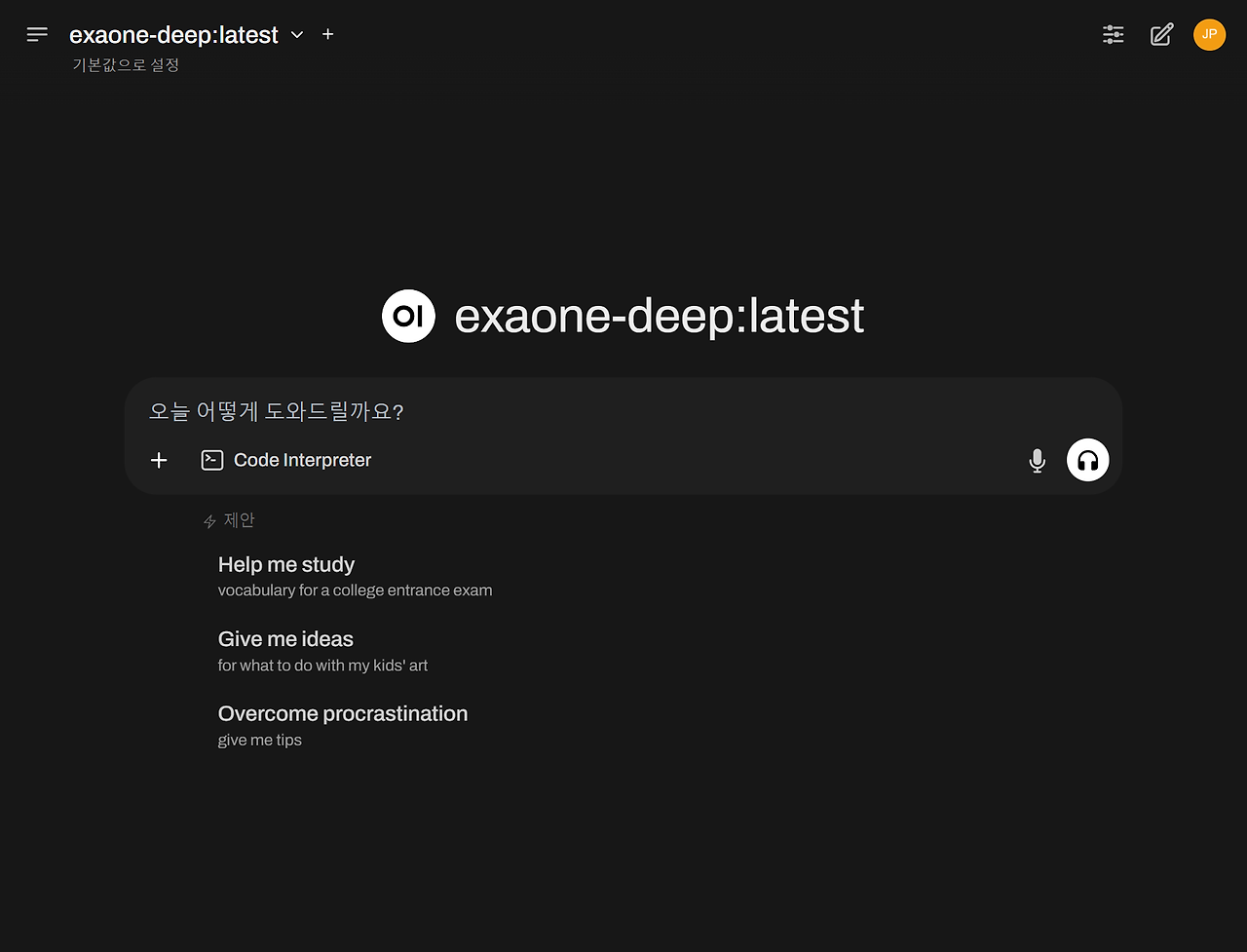Viewport: 1247px width, 952px height.
Task: Click the Code Interpreter terminal icon
Action: point(212,459)
